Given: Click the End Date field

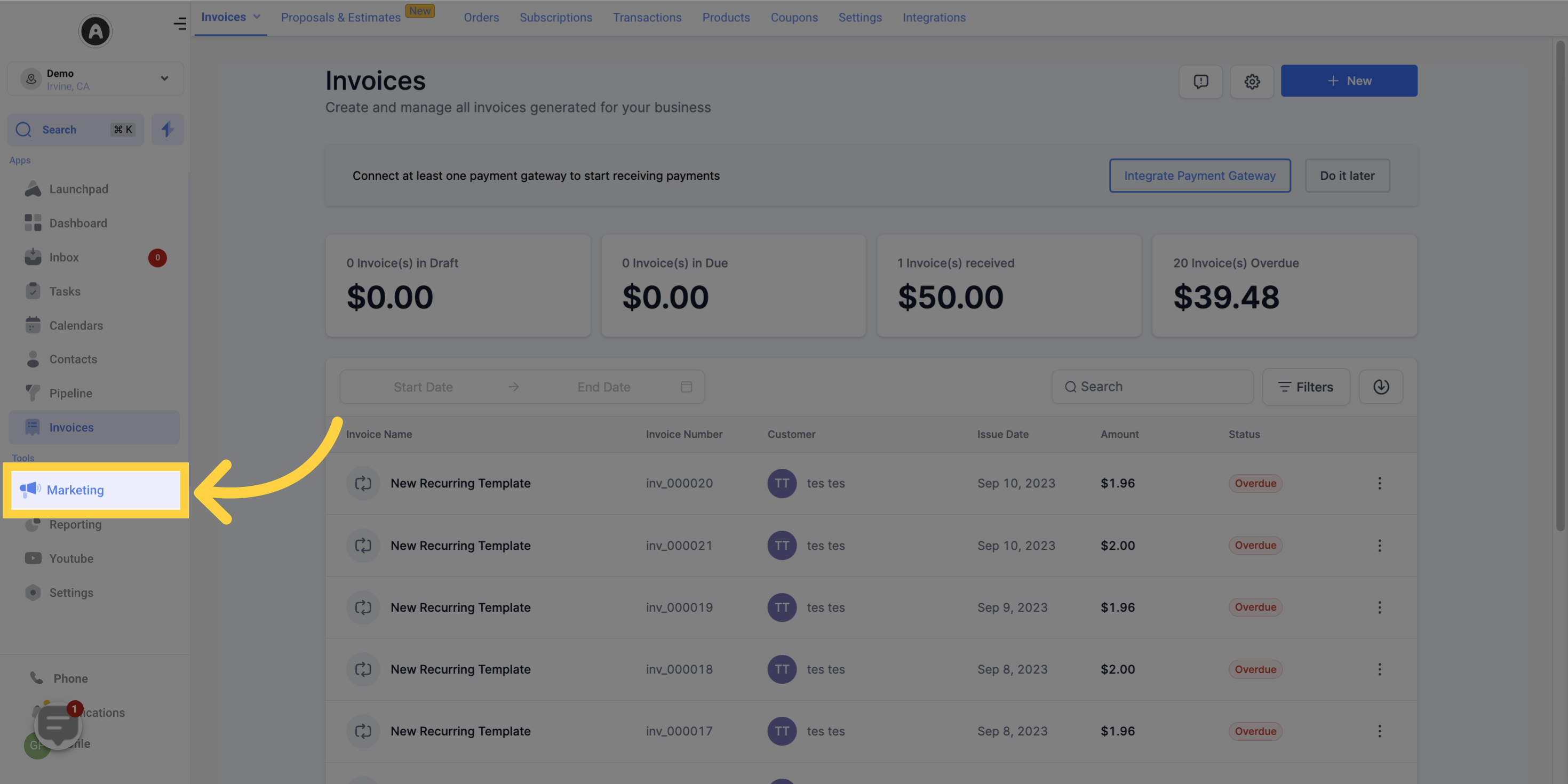Looking at the screenshot, I should pyautogui.click(x=603, y=387).
